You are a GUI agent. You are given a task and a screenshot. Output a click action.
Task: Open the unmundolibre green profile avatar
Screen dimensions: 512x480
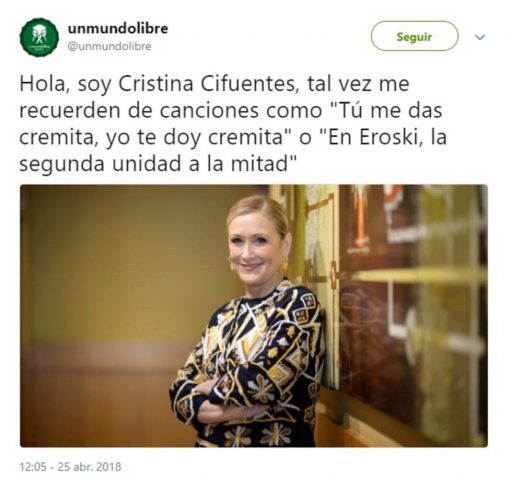click(x=39, y=37)
